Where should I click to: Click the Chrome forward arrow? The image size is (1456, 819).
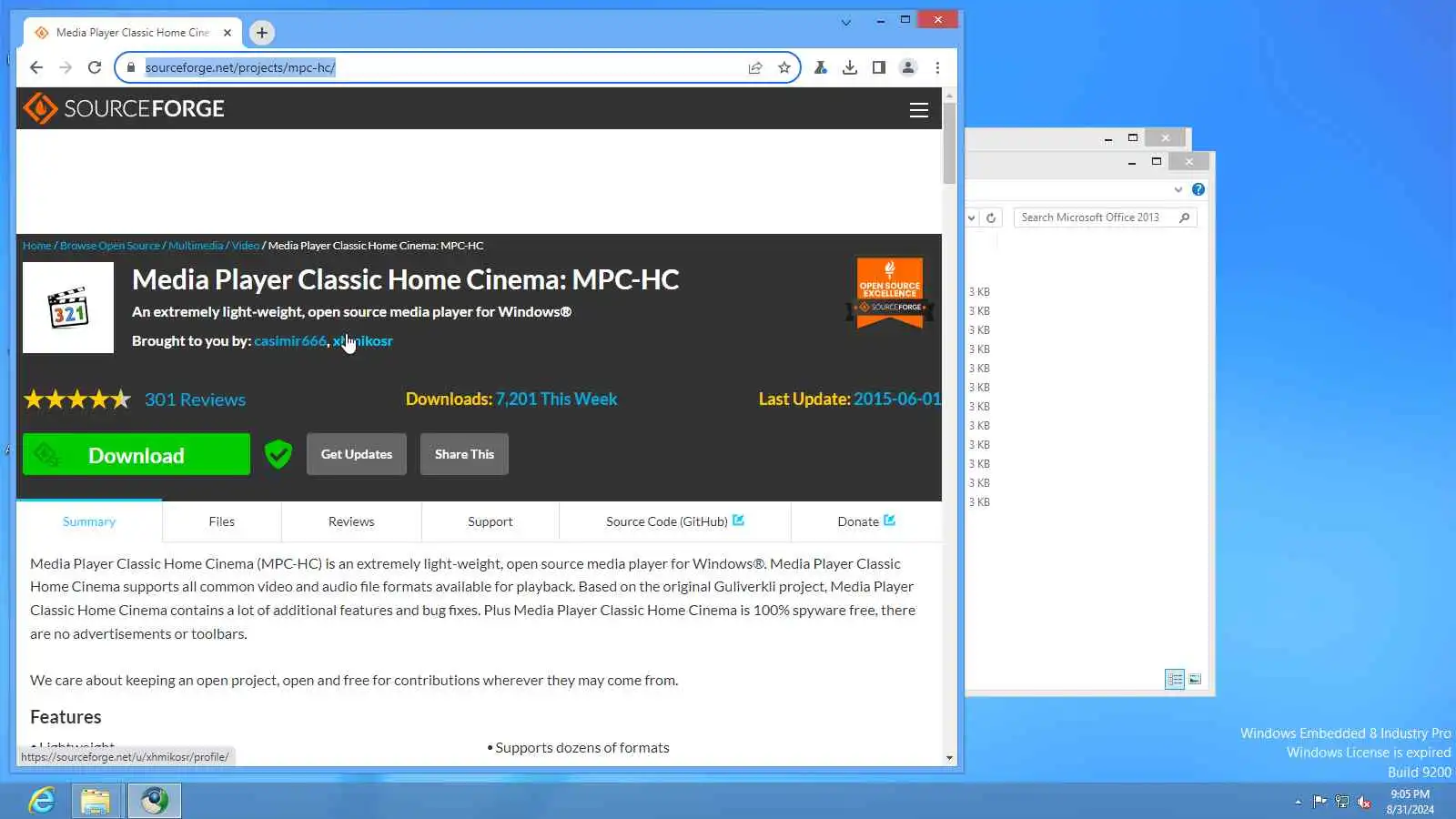[x=66, y=67]
